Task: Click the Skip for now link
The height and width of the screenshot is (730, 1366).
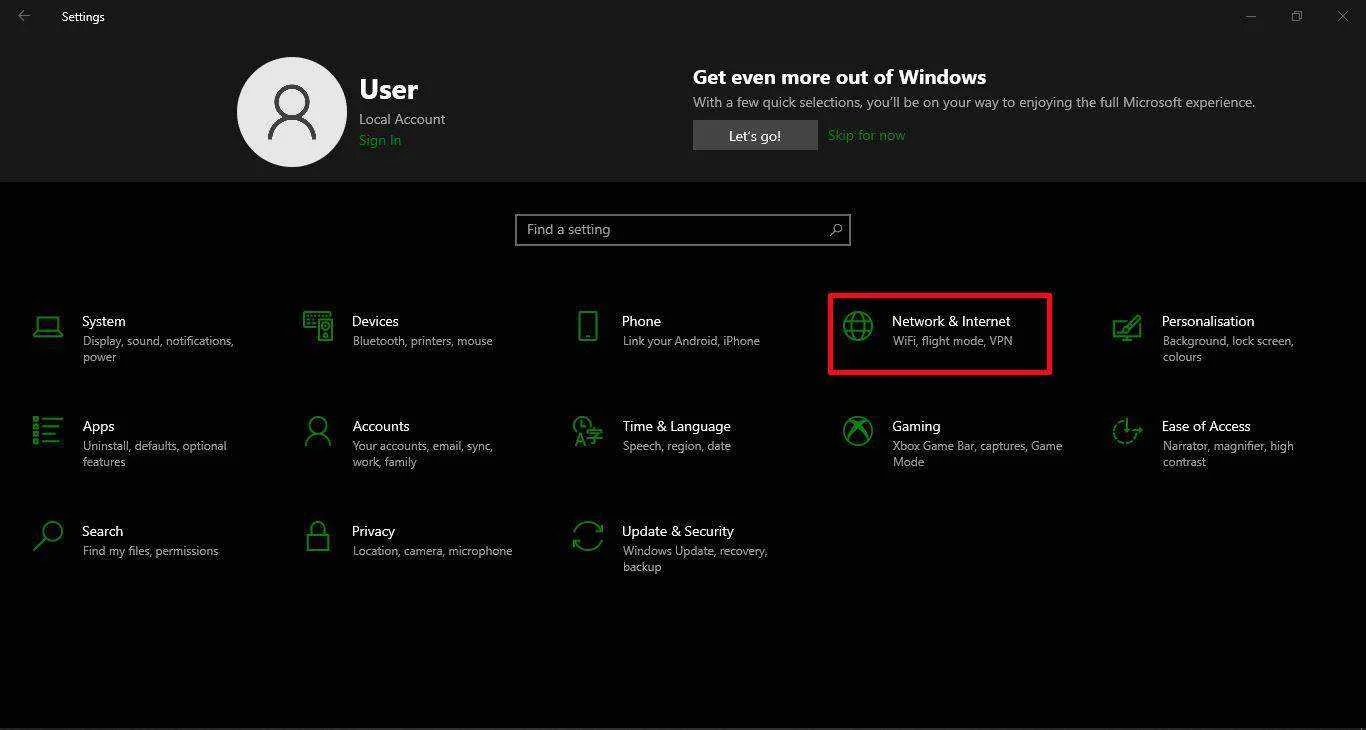Action: click(866, 135)
